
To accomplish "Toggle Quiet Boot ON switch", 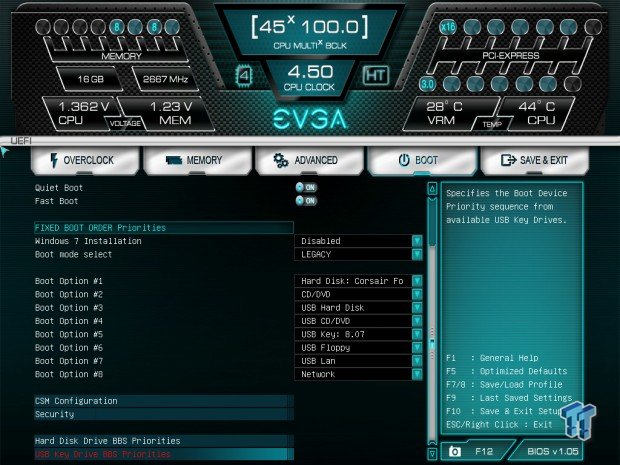I will [306, 187].
